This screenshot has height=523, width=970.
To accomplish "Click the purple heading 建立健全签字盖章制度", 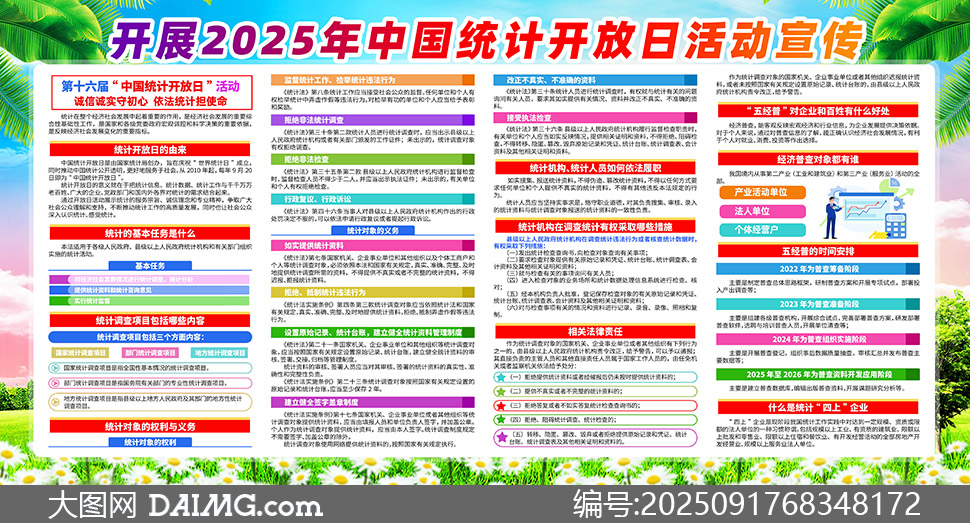I will tap(373, 402).
